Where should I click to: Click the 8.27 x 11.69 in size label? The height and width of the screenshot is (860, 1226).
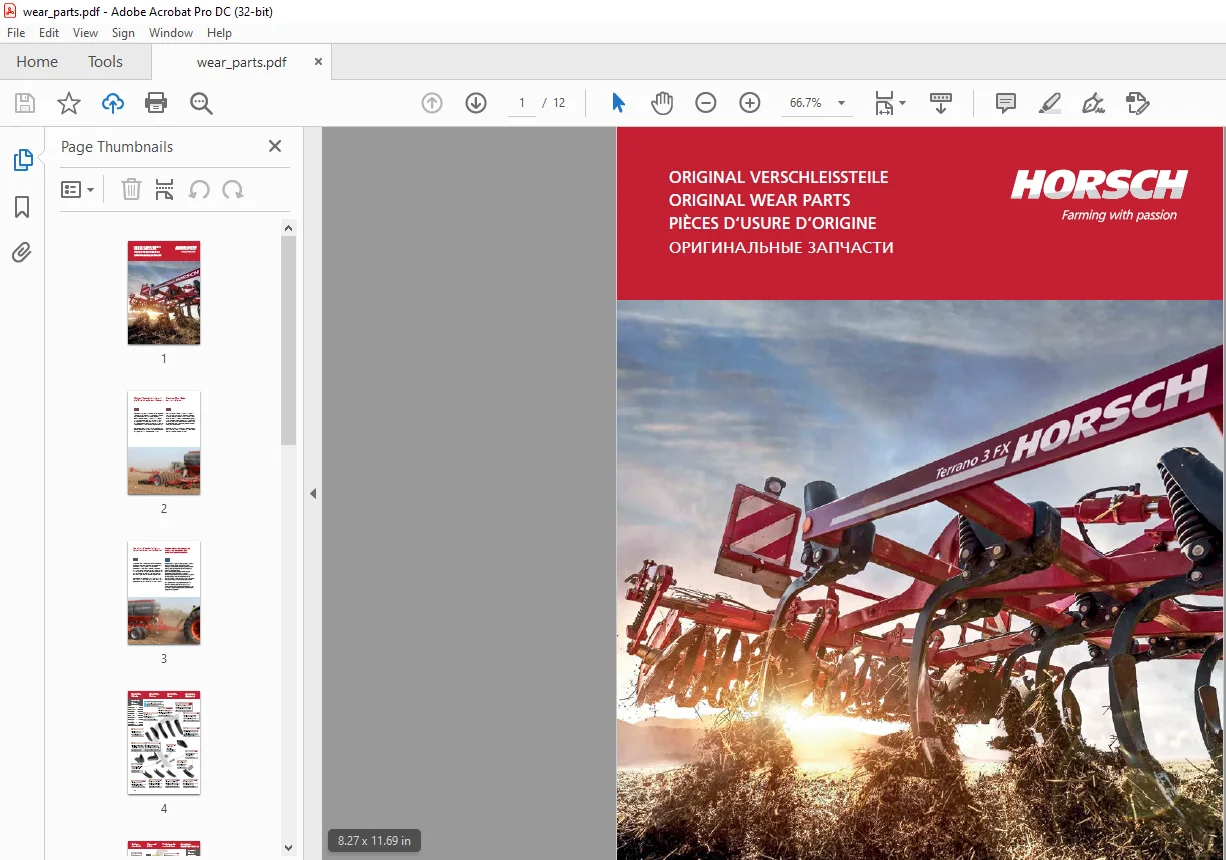[x=374, y=841]
